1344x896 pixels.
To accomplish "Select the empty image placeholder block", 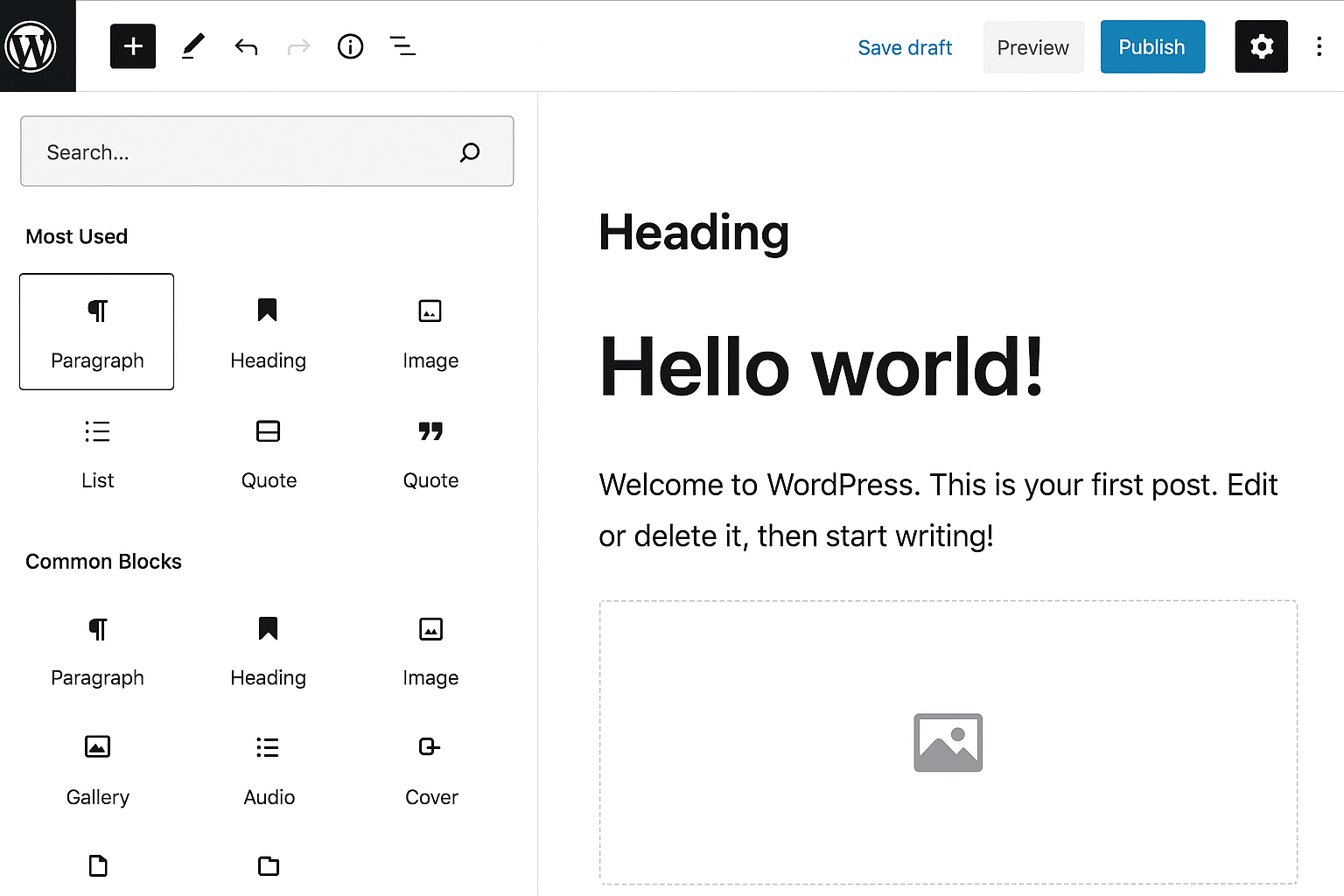I will pos(948,742).
